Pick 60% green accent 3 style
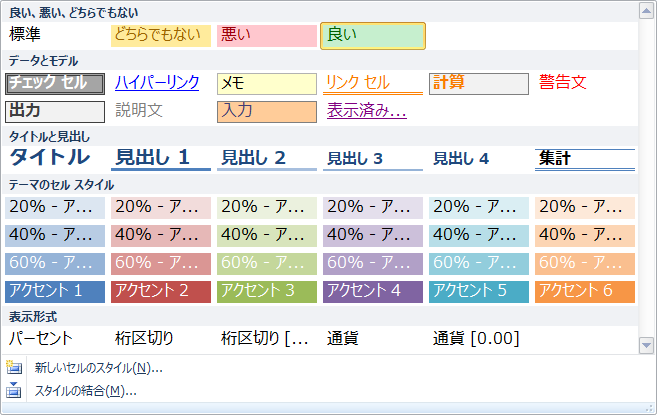This screenshot has height=415, width=657. [x=267, y=264]
